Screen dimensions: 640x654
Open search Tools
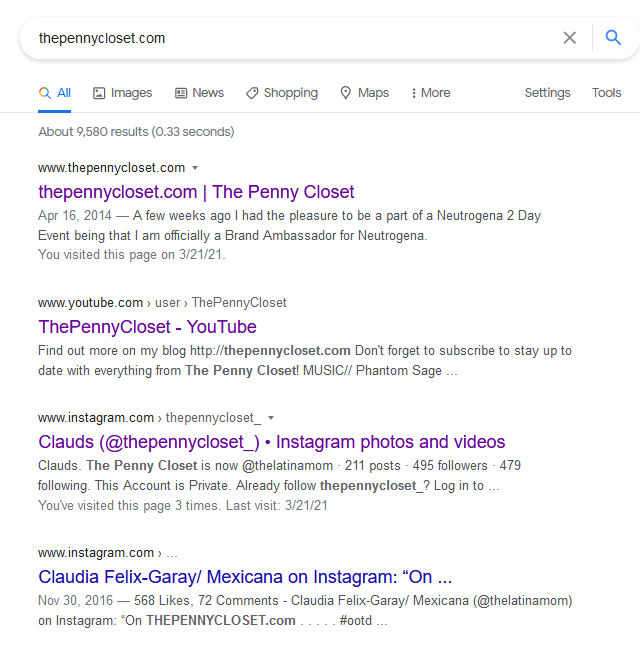coord(606,93)
